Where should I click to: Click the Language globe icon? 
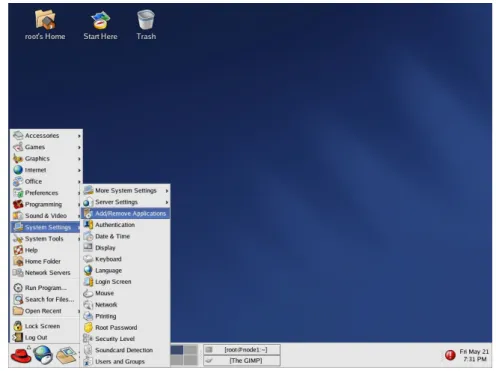pyautogui.click(x=88, y=270)
